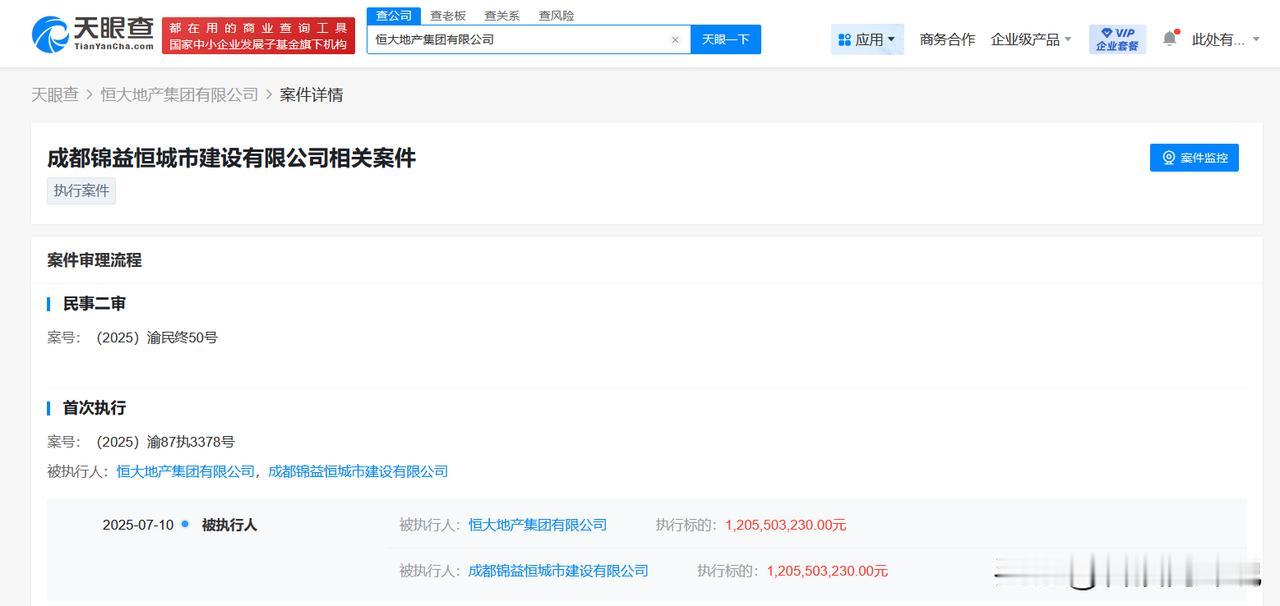This screenshot has width=1280, height=606.
Task: Click the red banner 都在用的商业查询工具
Action: tap(258, 36)
